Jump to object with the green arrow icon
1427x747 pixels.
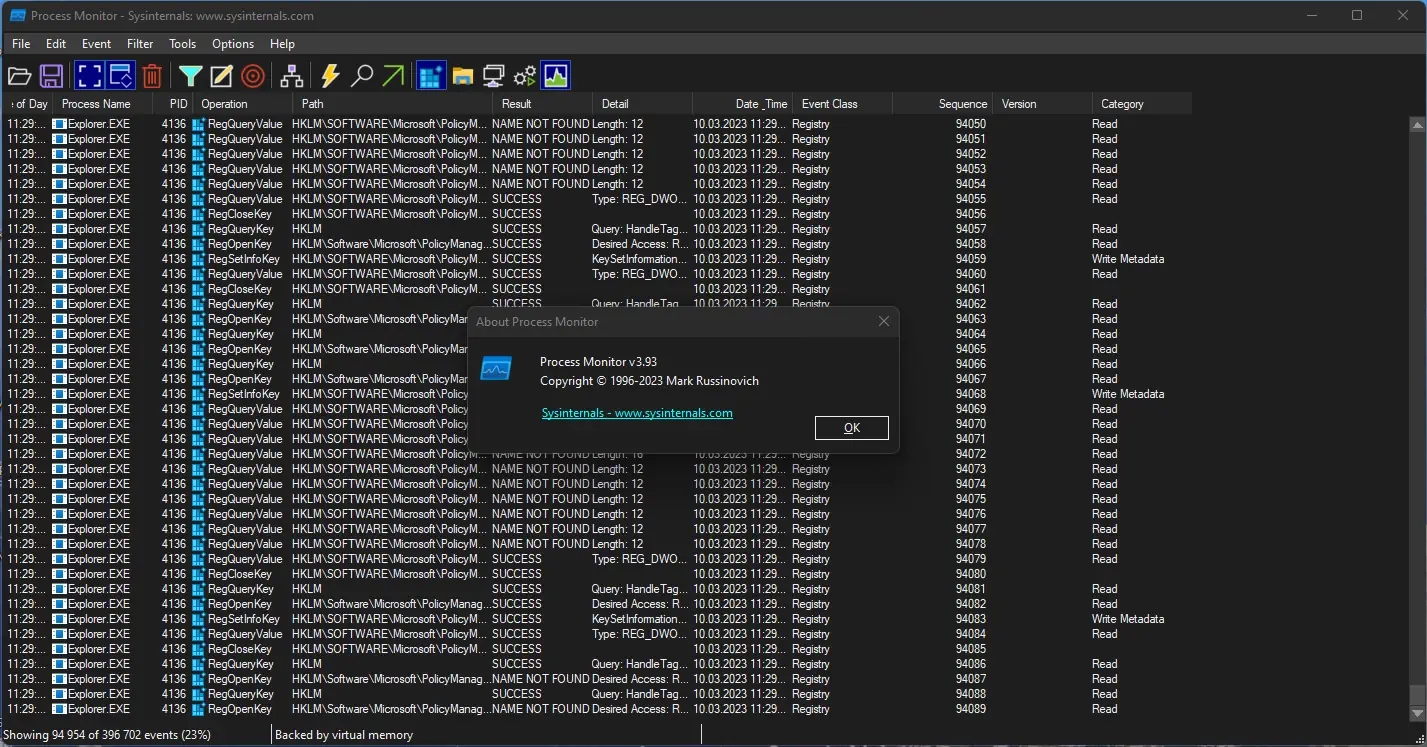[393, 76]
